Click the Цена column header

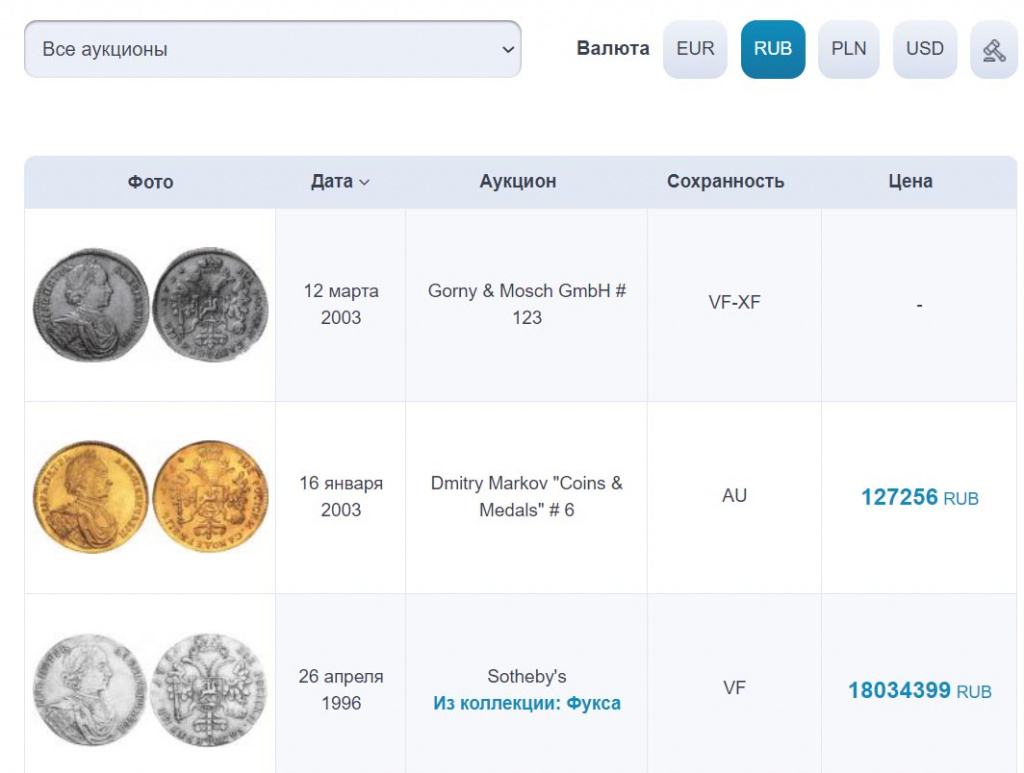pos(910,182)
